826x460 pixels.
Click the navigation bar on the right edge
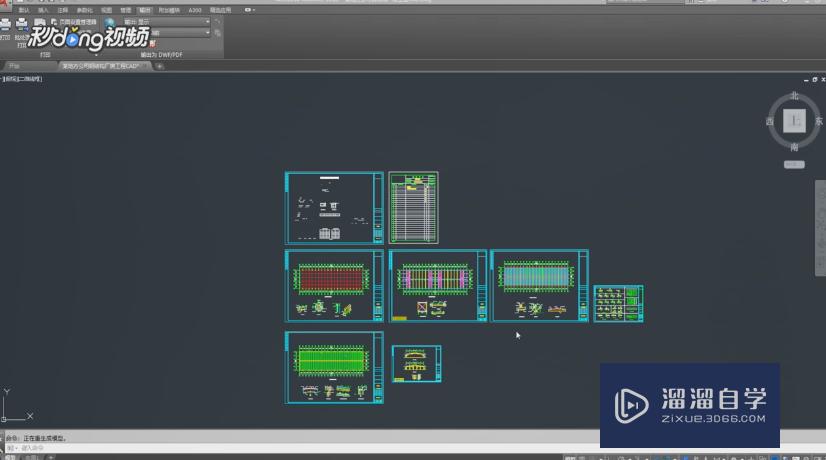pyautogui.click(x=821, y=228)
